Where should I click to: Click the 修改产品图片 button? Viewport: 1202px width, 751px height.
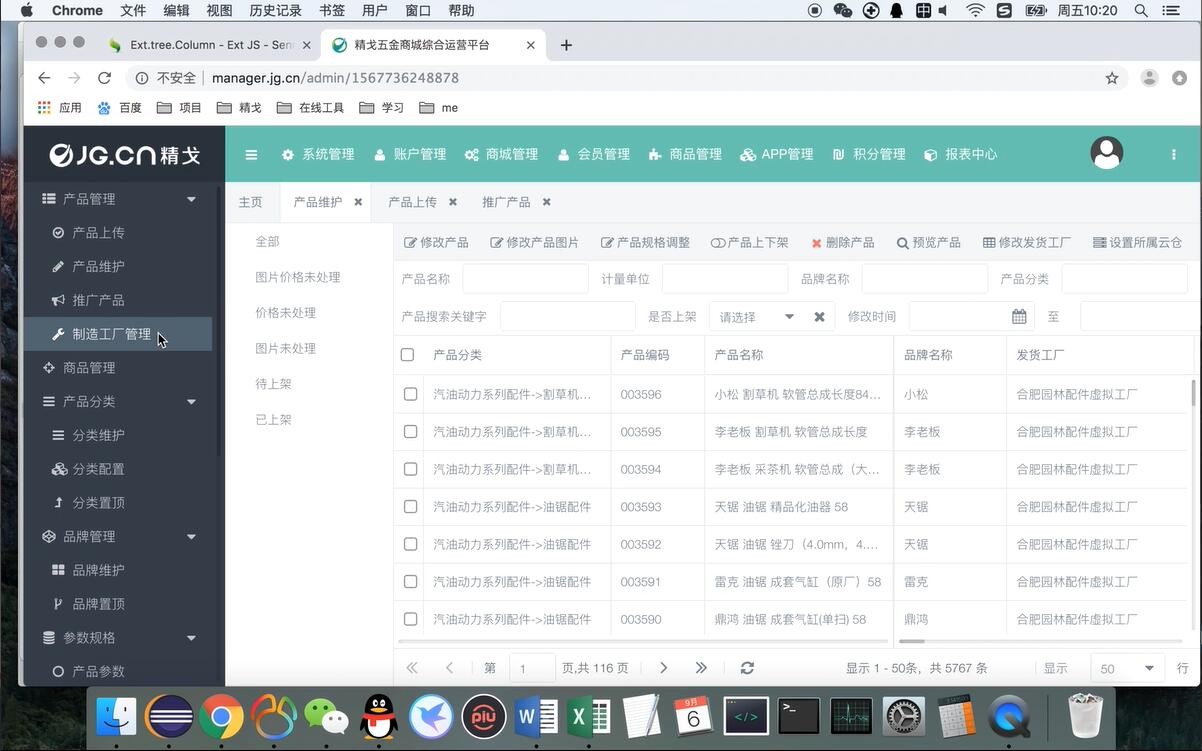[x=534, y=243]
